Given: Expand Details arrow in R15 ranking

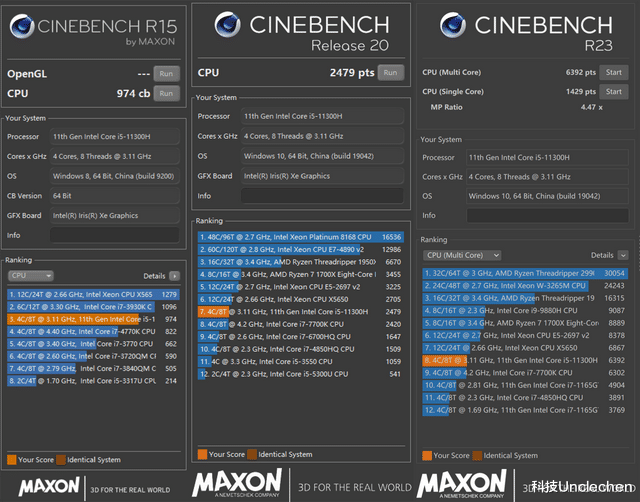Looking at the screenshot, I should click(174, 276).
